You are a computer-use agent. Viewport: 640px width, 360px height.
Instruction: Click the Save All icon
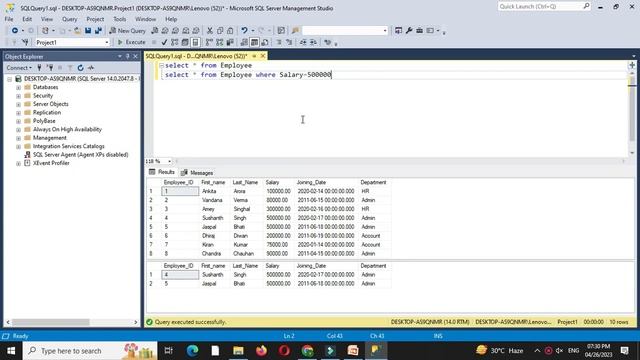[x=98, y=31]
